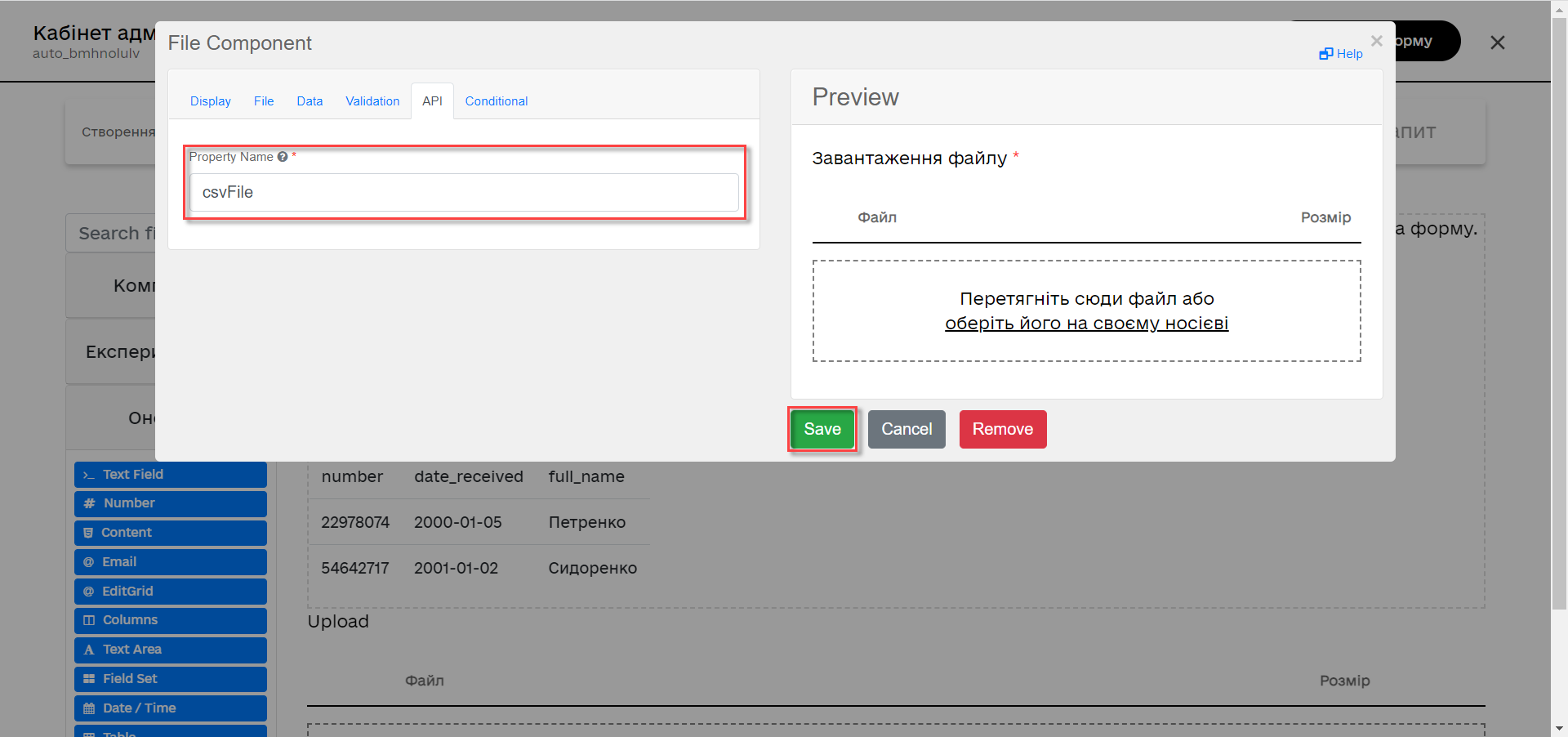Click the dashed file drop zone in Preview

point(1086,311)
